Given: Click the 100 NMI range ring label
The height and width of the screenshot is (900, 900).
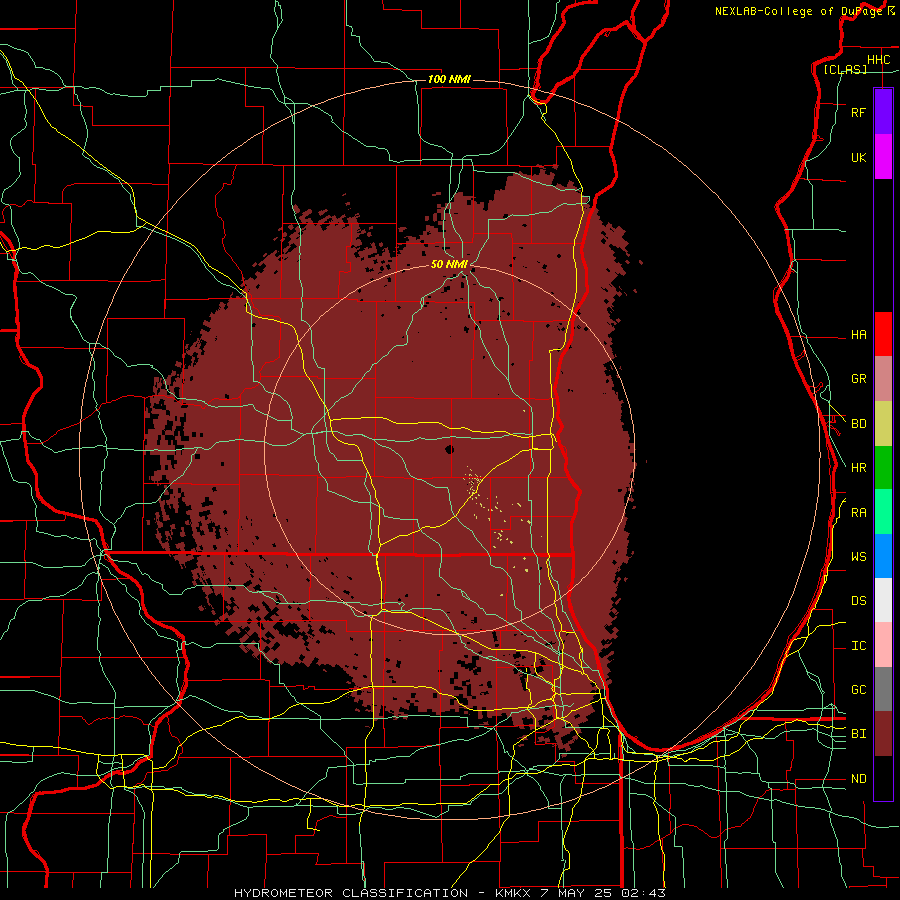Looking at the screenshot, I should (x=449, y=79).
